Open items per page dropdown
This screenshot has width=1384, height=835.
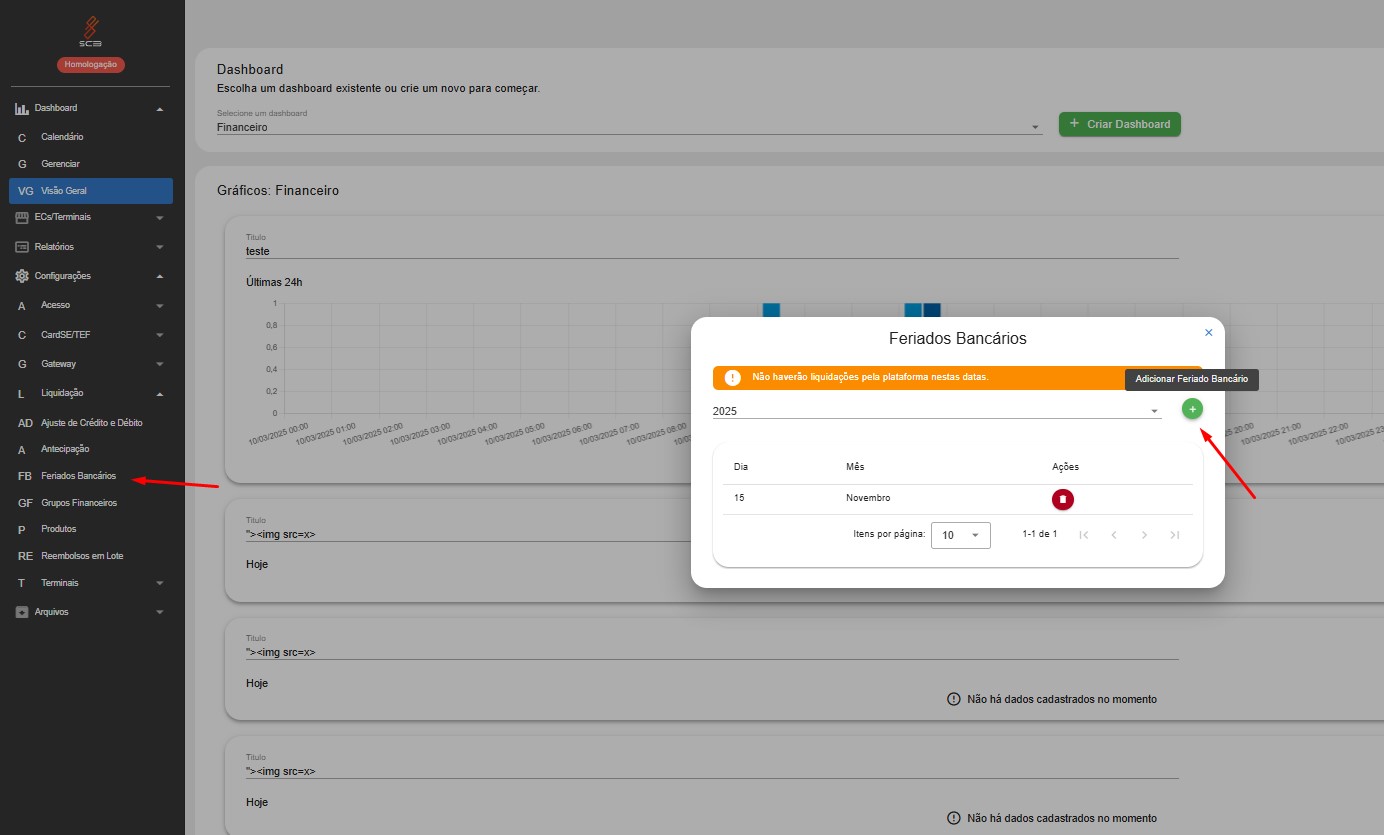[960, 535]
